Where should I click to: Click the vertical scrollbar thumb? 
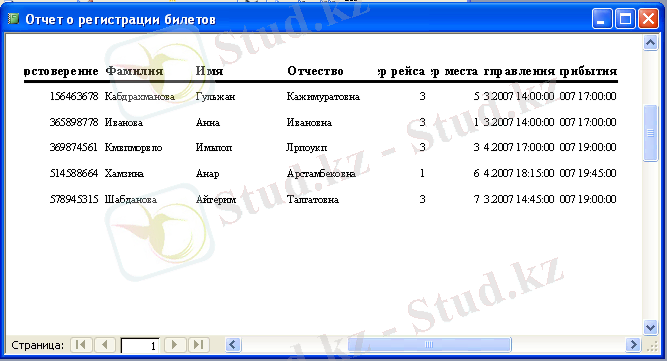click(x=650, y=133)
